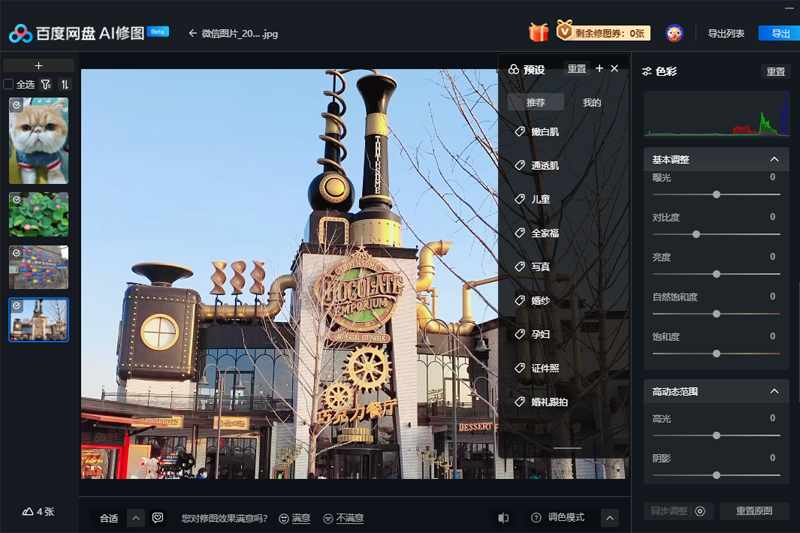Switch to the 我的 presets tab
Viewport: 800px width, 533px height.
(x=592, y=102)
